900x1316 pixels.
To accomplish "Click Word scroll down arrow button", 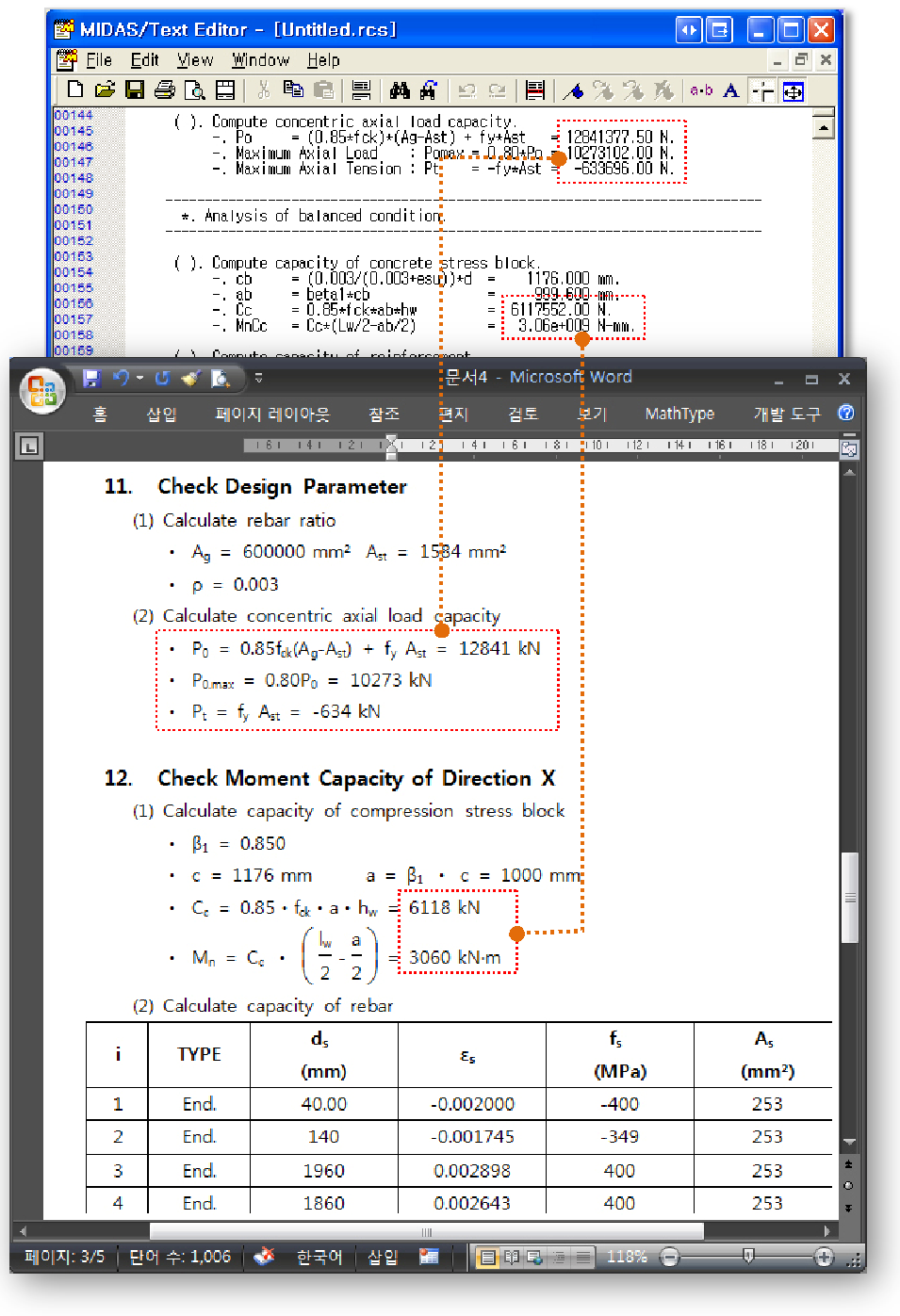I will point(849,1142).
